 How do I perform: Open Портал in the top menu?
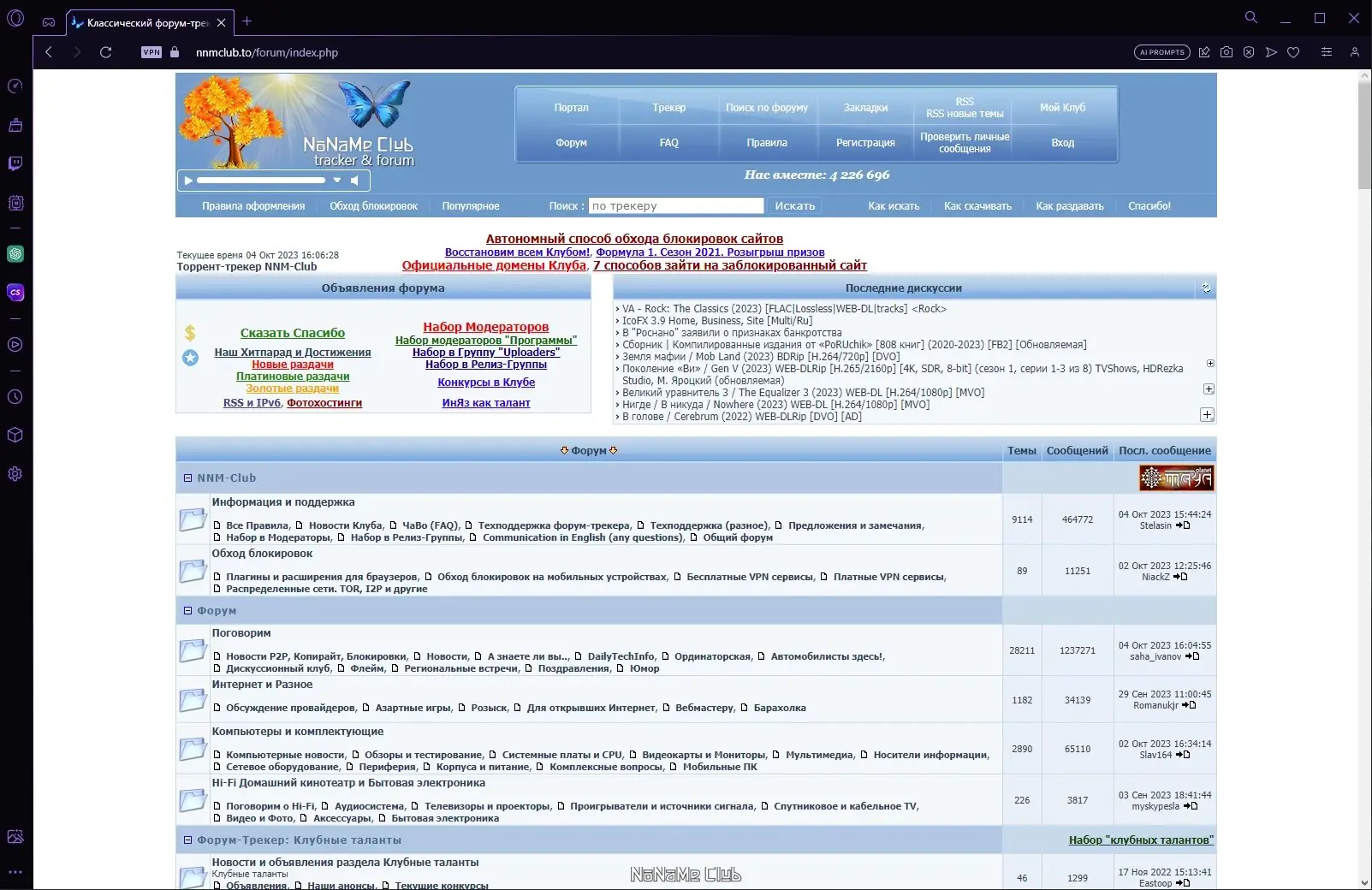571,108
